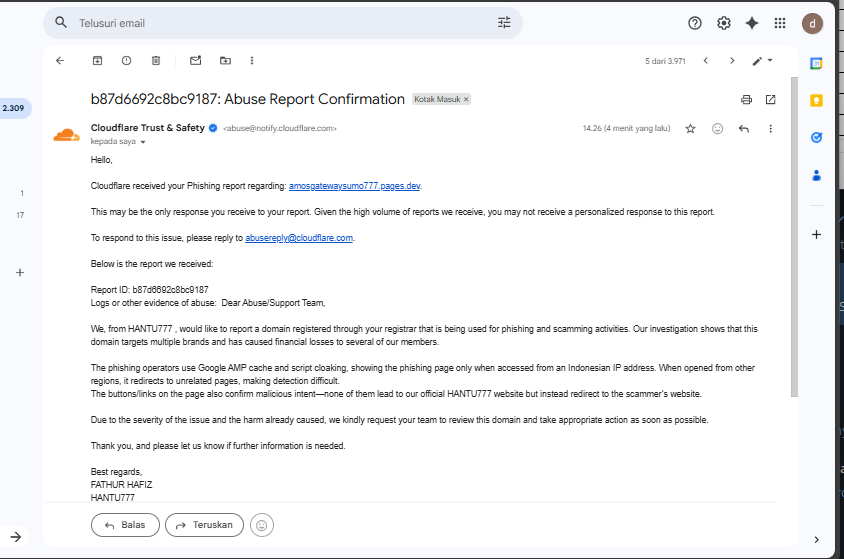Open the Google apps grid
The image size is (844, 559).
[x=780, y=23]
